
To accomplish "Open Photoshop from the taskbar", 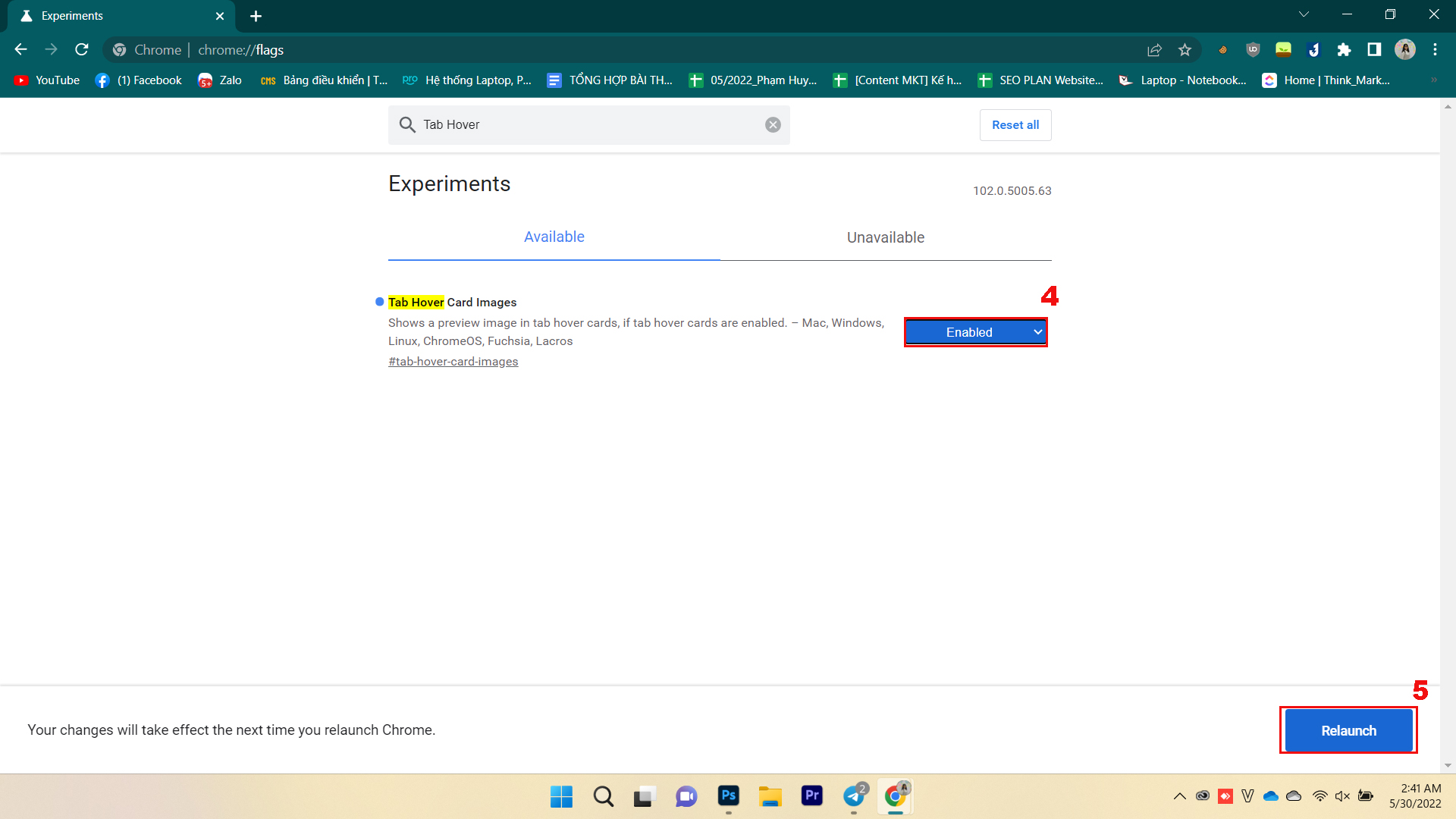I will (728, 796).
